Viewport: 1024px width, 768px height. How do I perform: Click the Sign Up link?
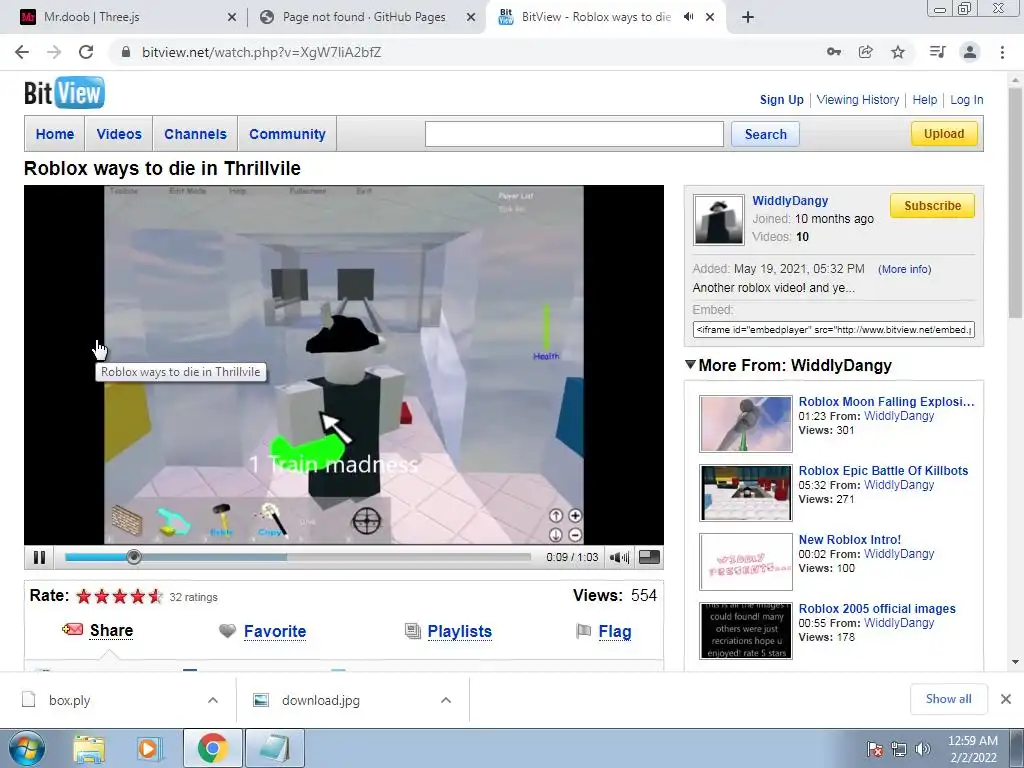(x=781, y=100)
